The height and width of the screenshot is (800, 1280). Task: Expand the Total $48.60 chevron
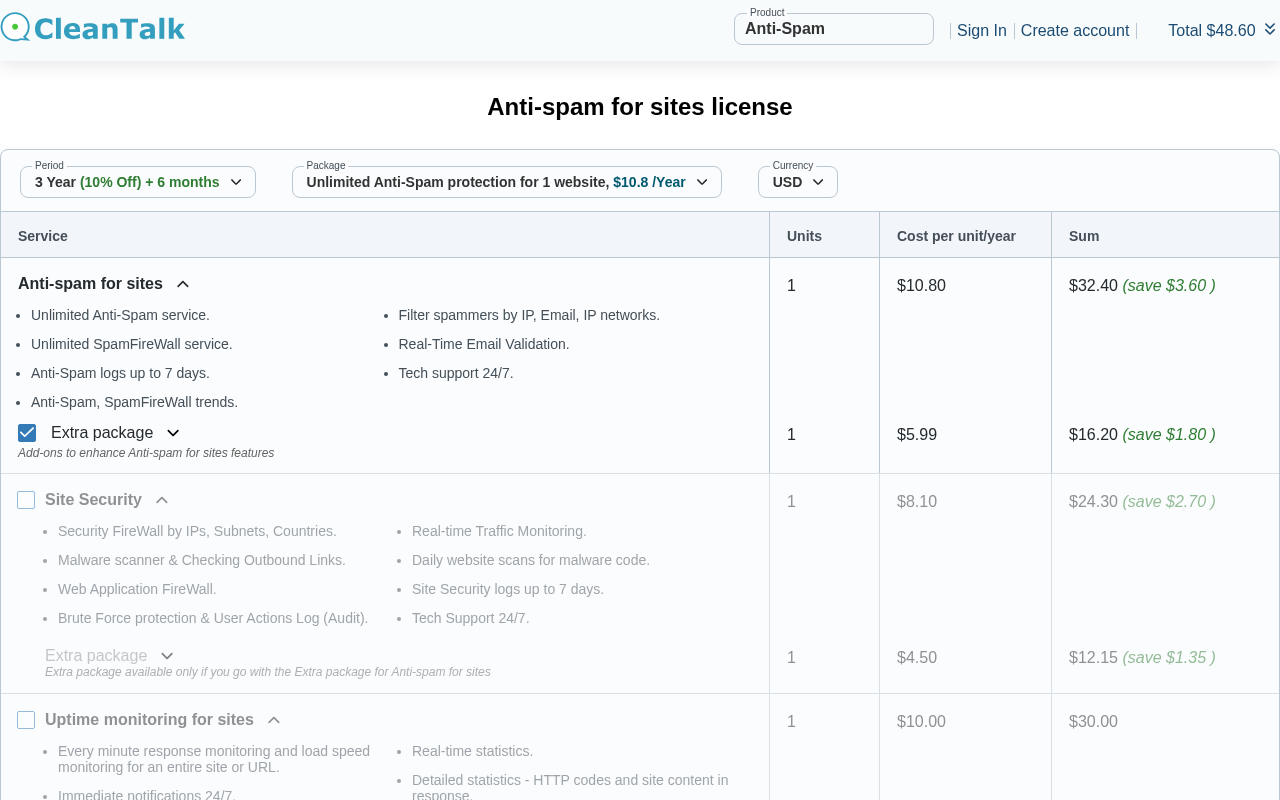click(1270, 29)
